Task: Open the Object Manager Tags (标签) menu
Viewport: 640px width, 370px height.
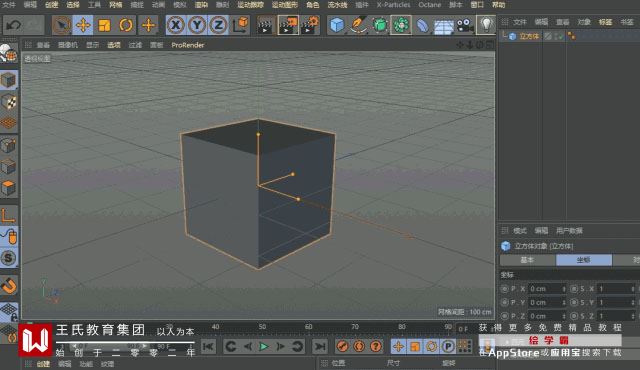Action: 605,22
